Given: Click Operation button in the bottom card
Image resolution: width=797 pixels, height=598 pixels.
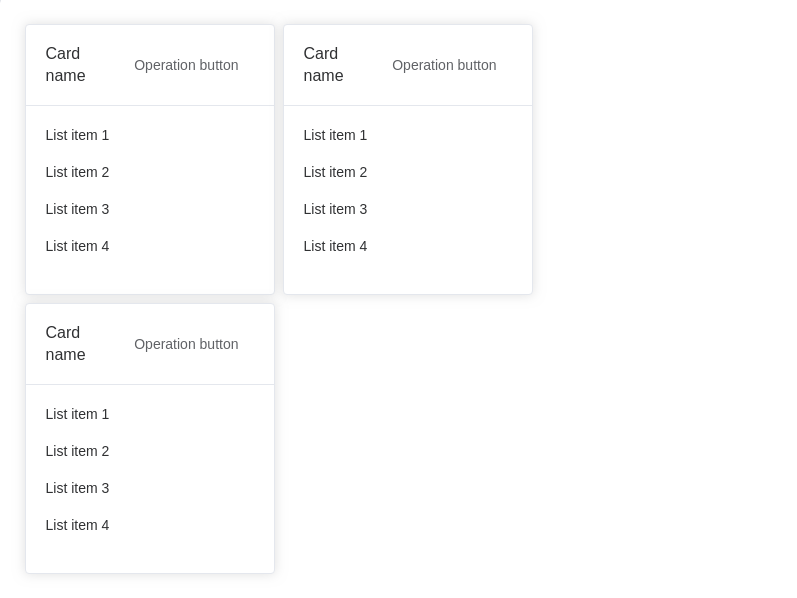Looking at the screenshot, I should point(186,344).
